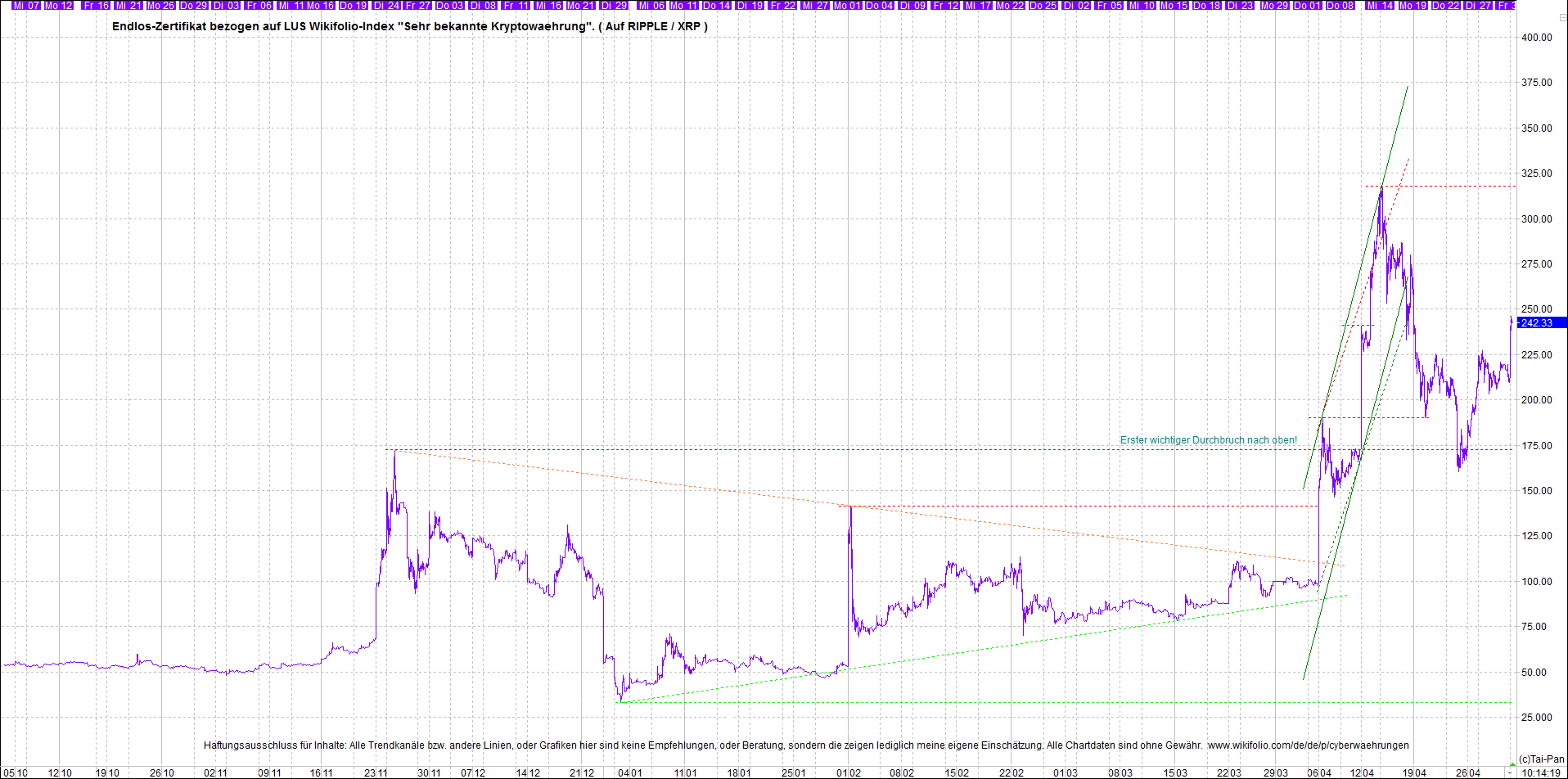Click the 10:14:19 time display

pyautogui.click(x=1541, y=772)
